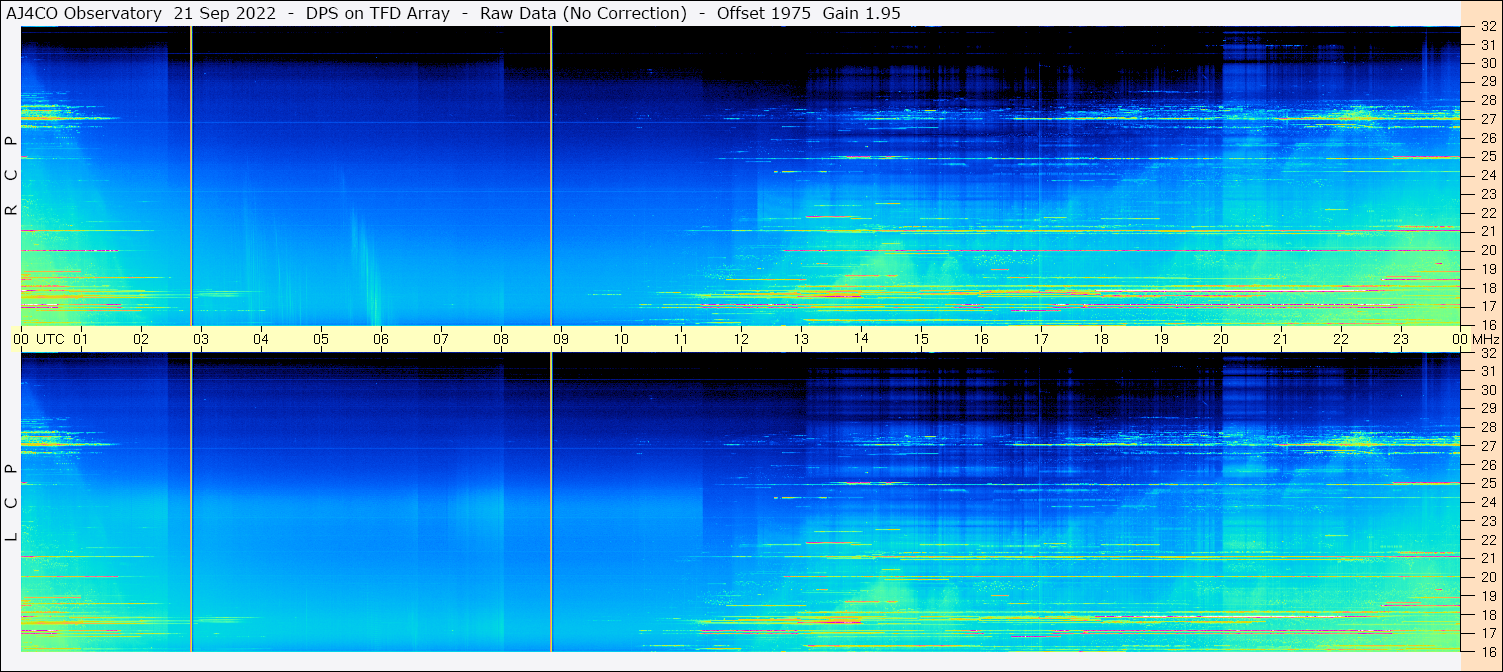Click the 12 UTC hour label
Viewport: 1503px width, 672px height.
click(x=741, y=339)
